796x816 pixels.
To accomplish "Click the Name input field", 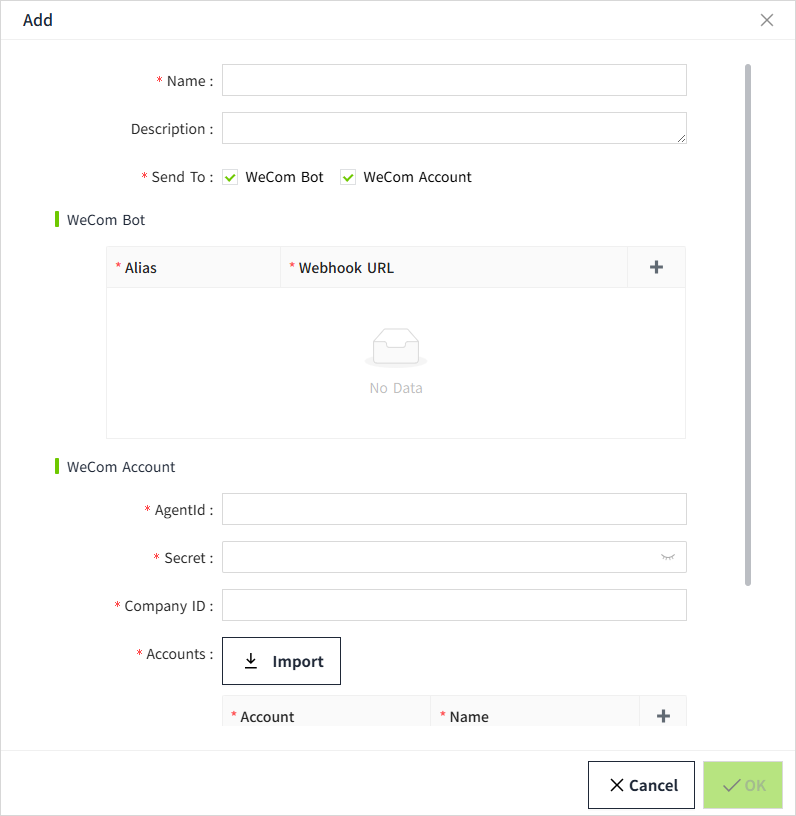I will pyautogui.click(x=454, y=80).
